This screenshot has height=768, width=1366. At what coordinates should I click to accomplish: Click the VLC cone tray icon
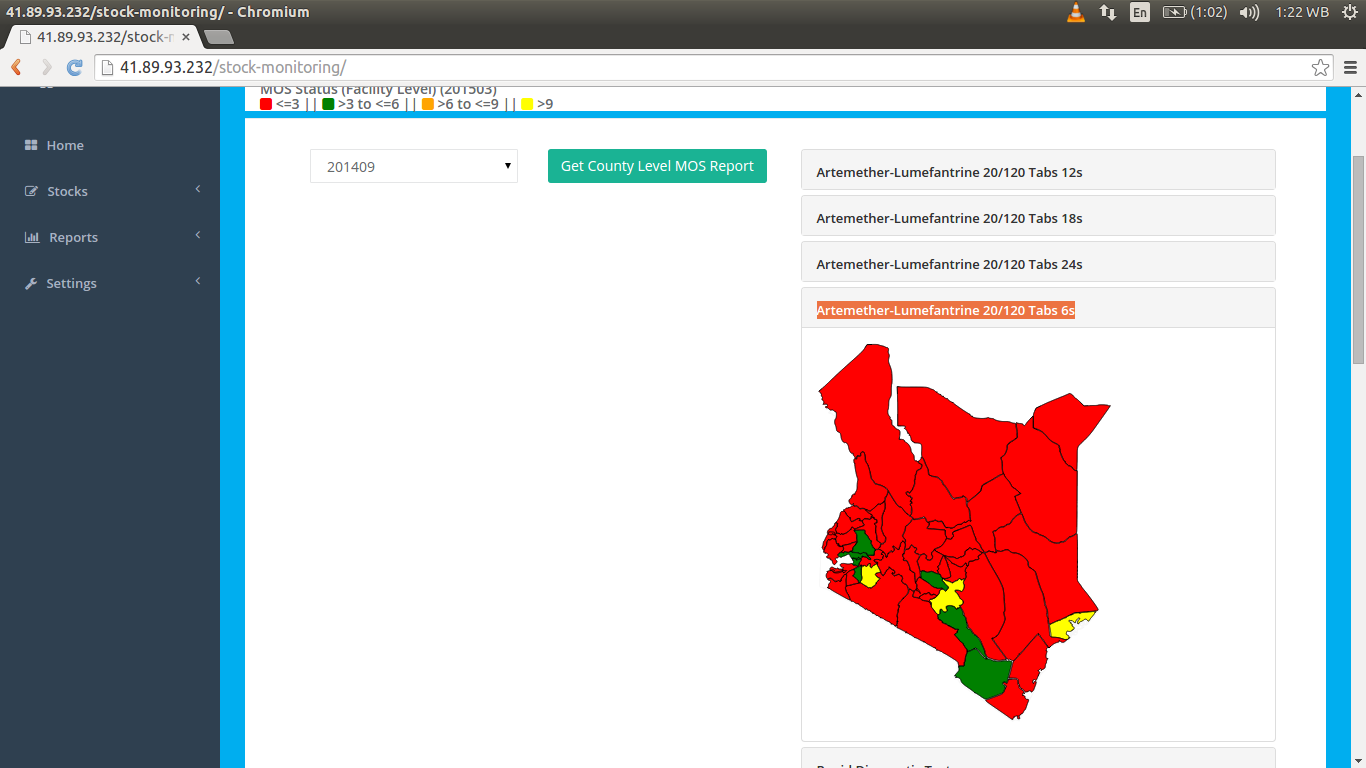1076,12
